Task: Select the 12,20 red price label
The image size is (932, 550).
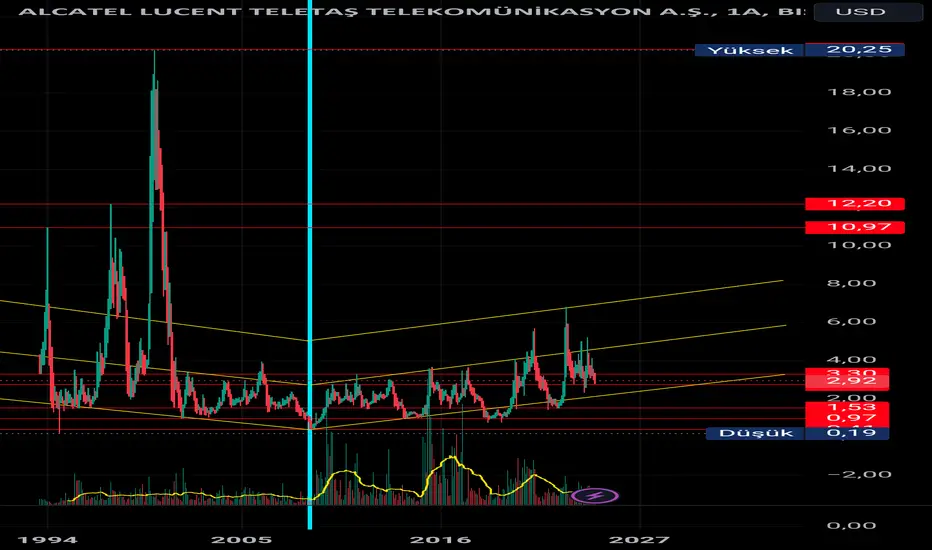Action: click(855, 204)
